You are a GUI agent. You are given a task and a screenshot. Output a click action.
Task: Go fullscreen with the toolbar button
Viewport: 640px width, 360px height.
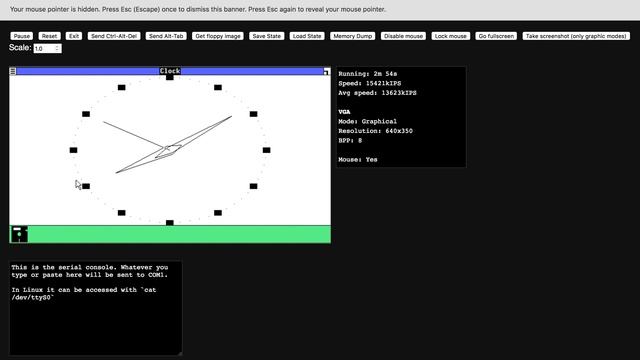click(496, 36)
